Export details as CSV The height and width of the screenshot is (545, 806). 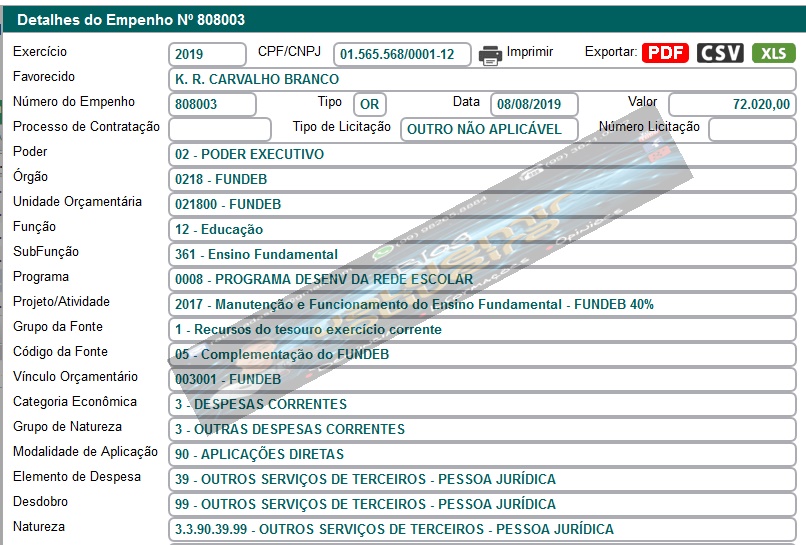720,53
